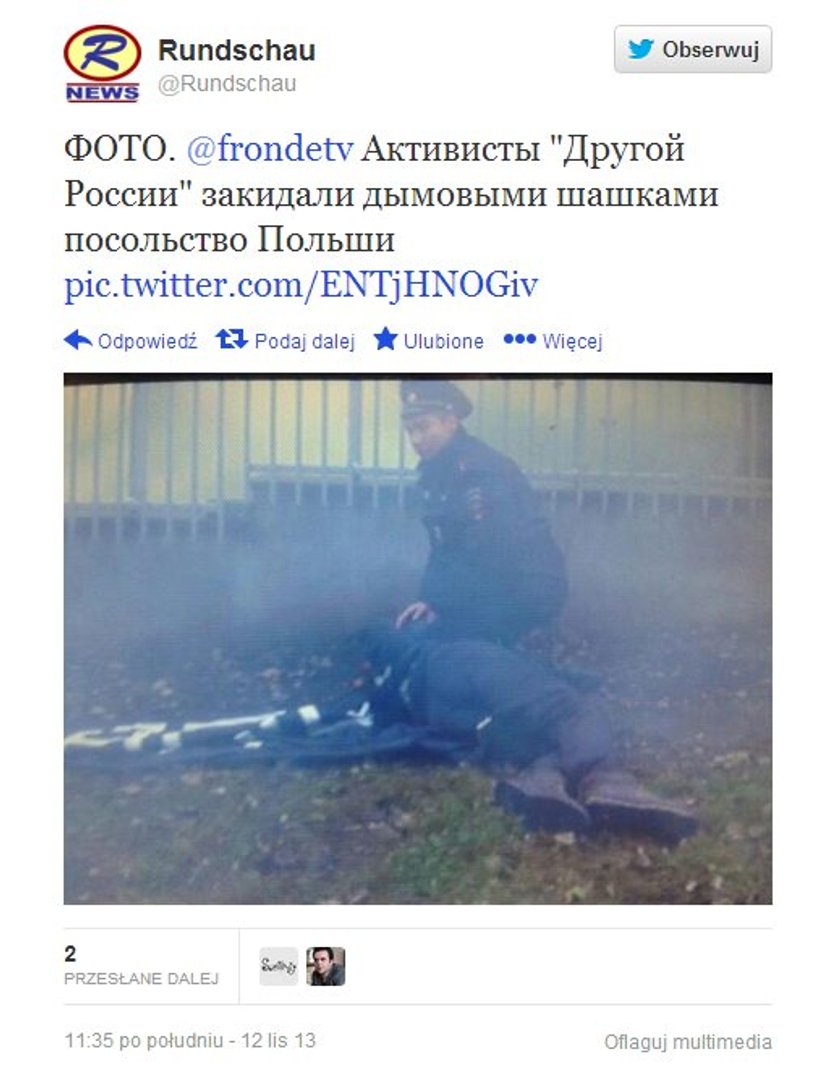View the 2 Przesłane dalej count

pos(141,966)
